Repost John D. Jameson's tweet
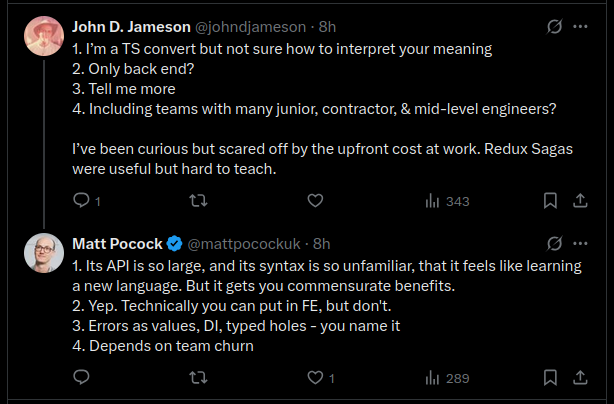This screenshot has width=614, height=404. (x=198, y=201)
